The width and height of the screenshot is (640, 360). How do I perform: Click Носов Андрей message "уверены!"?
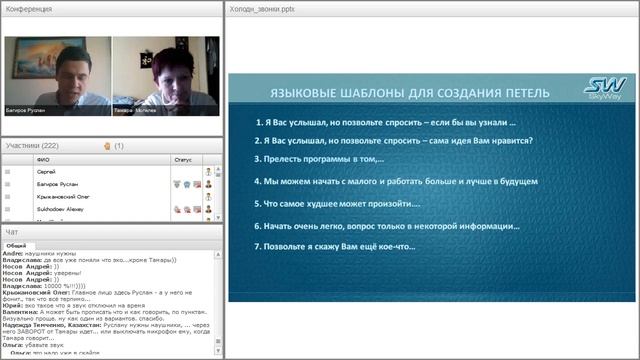coord(42,273)
